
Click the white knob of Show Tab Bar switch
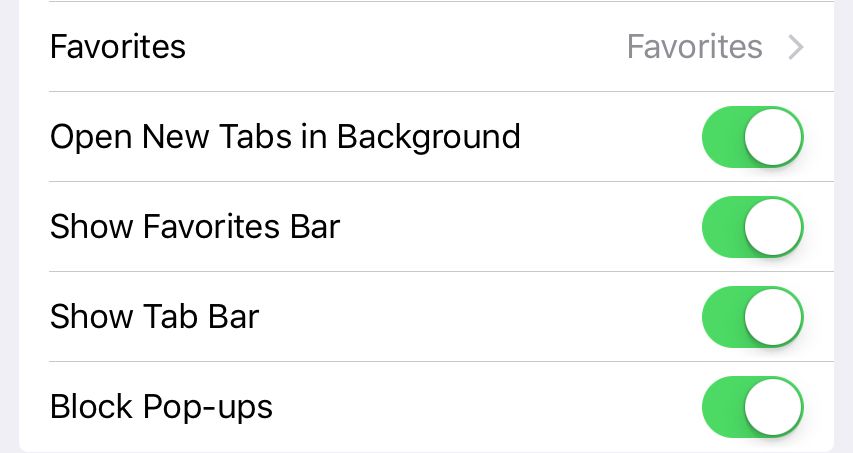click(x=774, y=317)
